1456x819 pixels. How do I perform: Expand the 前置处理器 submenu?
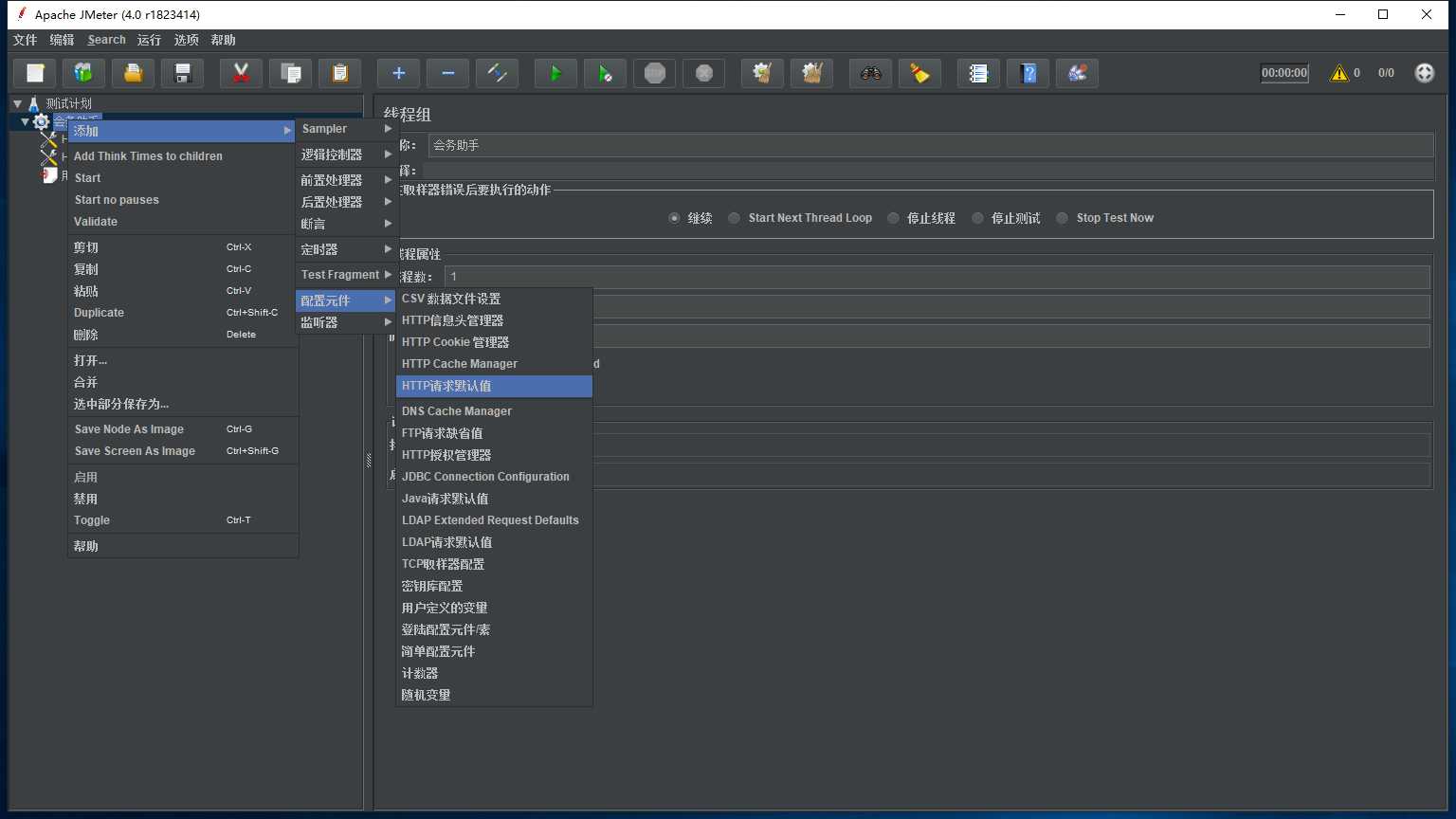346,180
